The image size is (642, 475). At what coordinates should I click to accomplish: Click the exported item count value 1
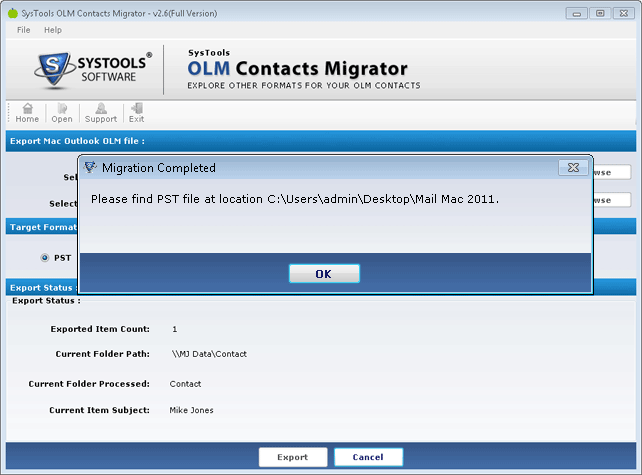click(175, 329)
